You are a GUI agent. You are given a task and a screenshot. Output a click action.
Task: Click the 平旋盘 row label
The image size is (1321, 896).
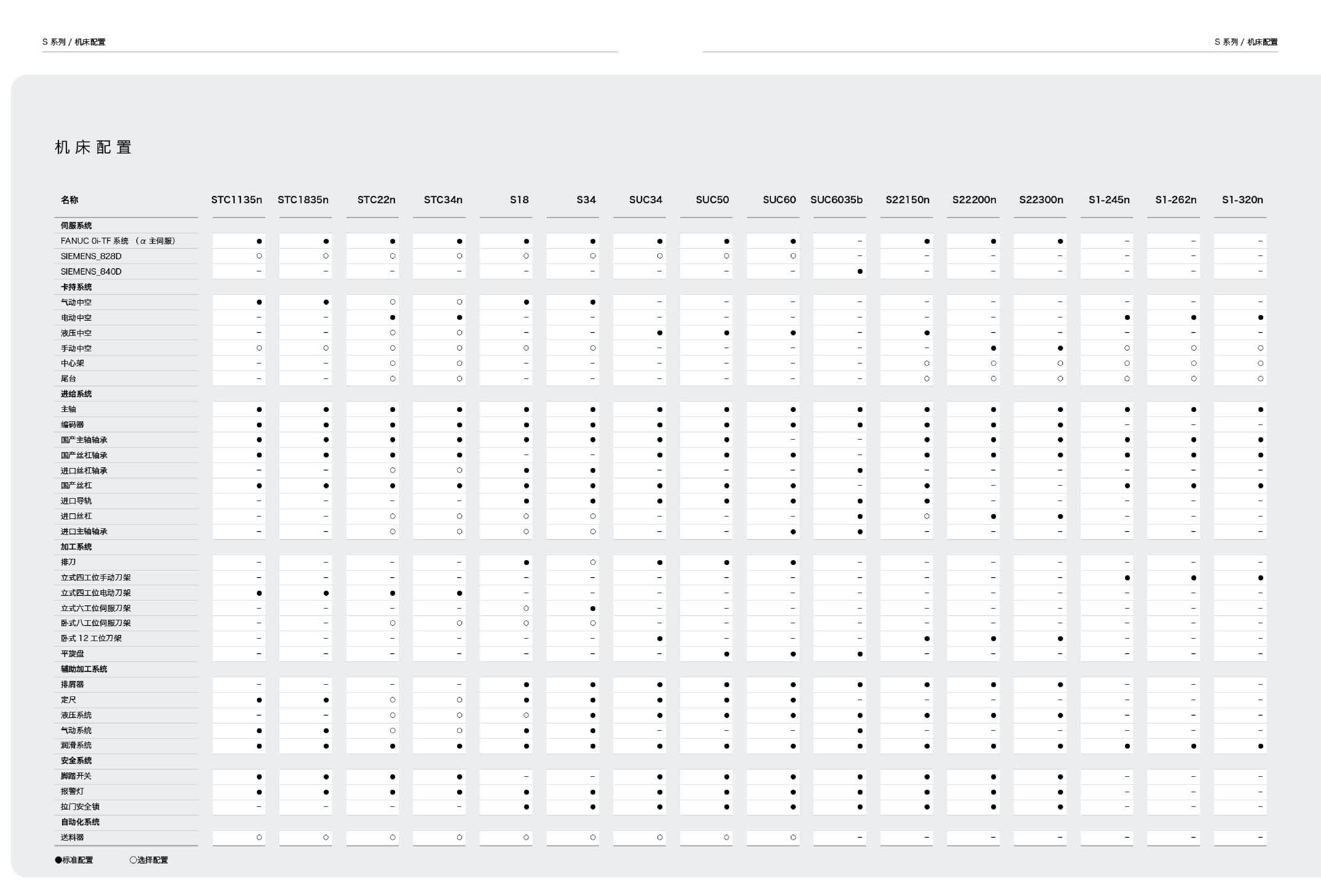[x=72, y=653]
